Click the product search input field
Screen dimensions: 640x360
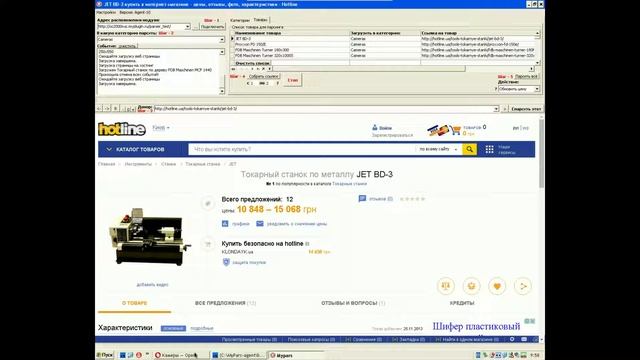coord(302,149)
